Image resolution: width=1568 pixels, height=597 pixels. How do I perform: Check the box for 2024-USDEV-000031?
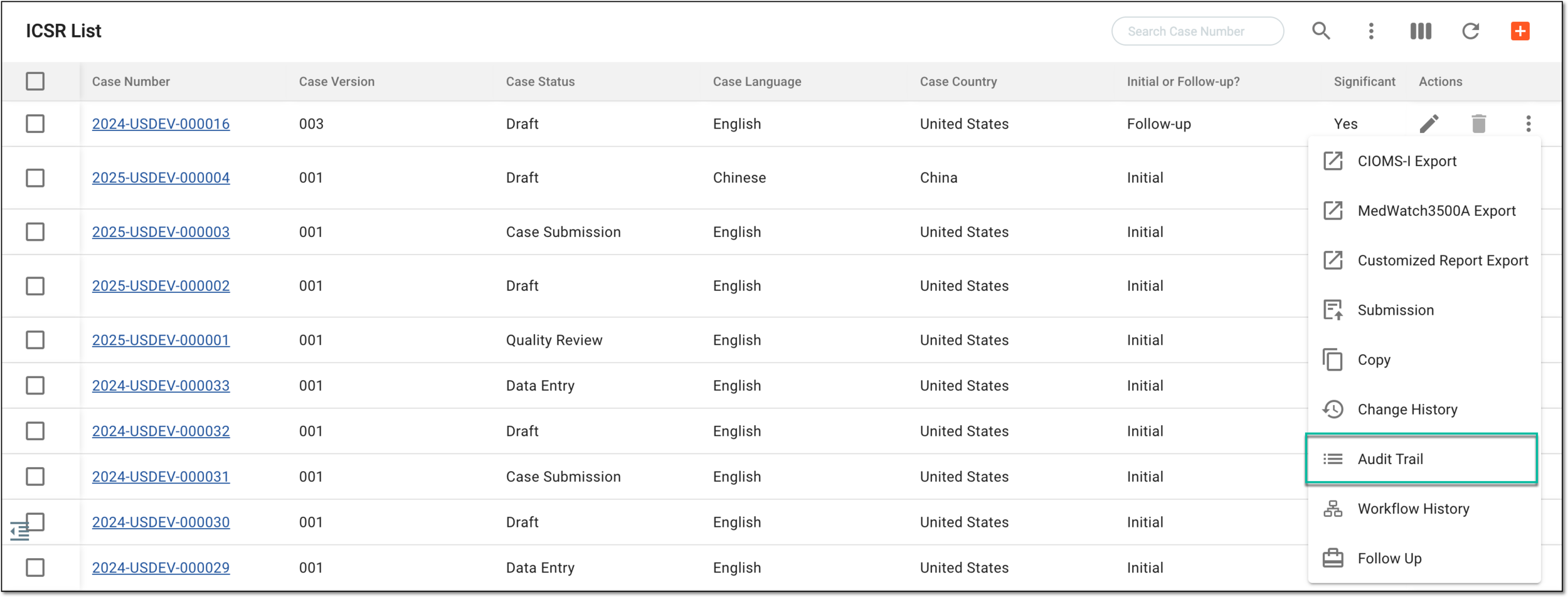(35, 477)
